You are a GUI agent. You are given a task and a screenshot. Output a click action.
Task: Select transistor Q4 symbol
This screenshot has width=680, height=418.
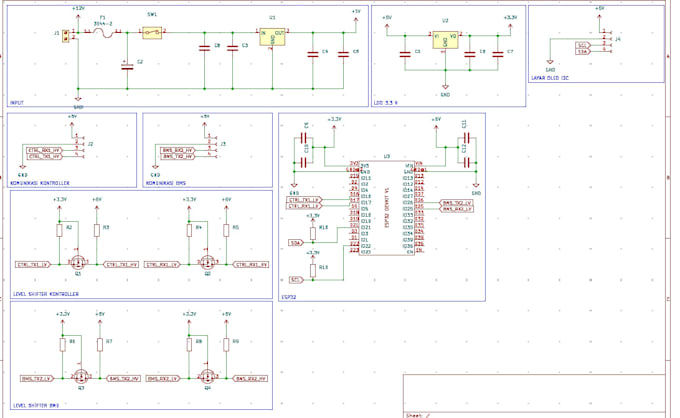coord(207,376)
